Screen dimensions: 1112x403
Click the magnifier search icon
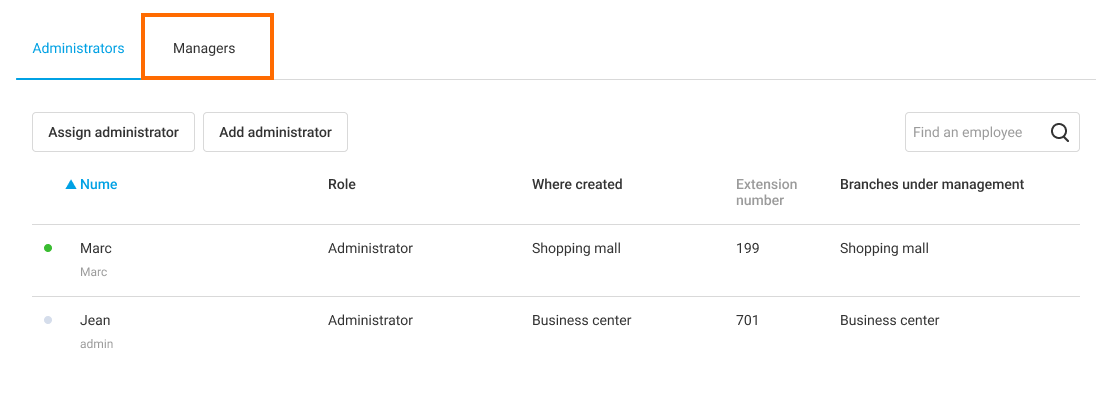click(x=1060, y=132)
